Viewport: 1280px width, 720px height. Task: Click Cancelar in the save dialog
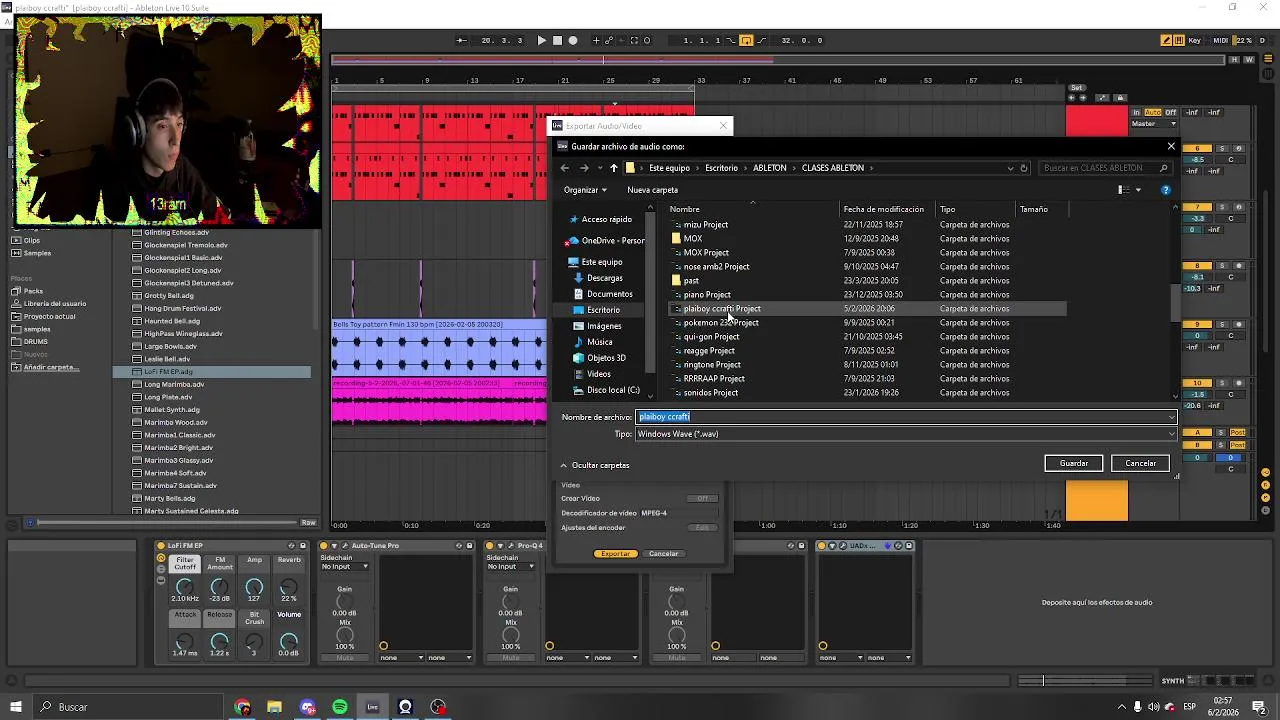point(1140,463)
